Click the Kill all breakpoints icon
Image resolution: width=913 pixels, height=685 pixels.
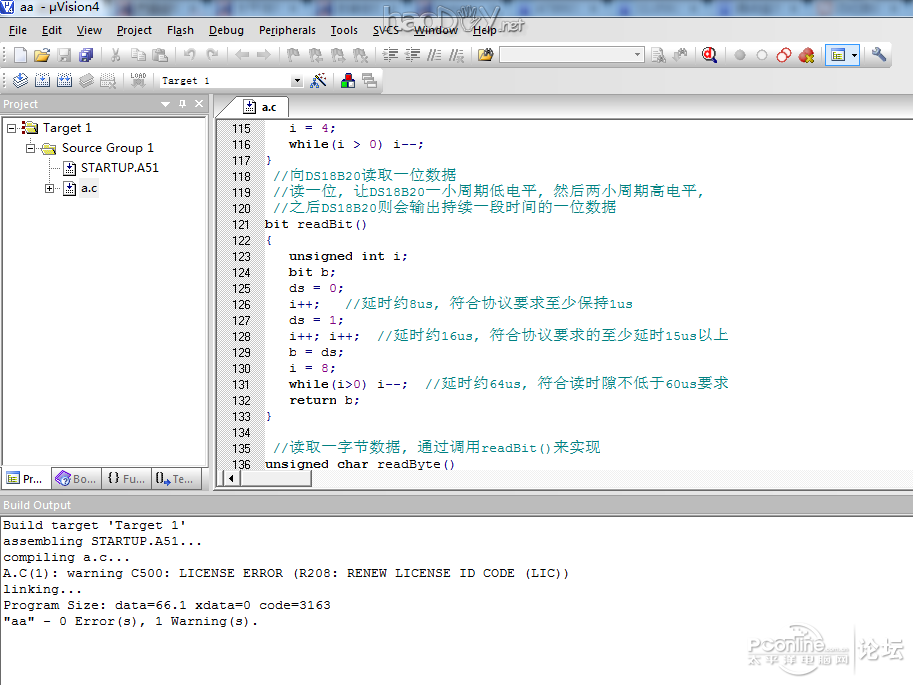806,55
